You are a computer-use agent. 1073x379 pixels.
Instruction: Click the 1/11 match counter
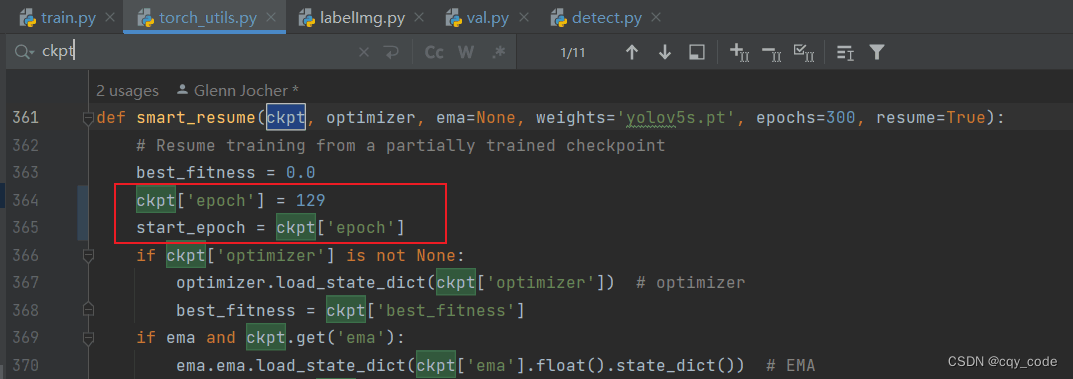click(573, 53)
